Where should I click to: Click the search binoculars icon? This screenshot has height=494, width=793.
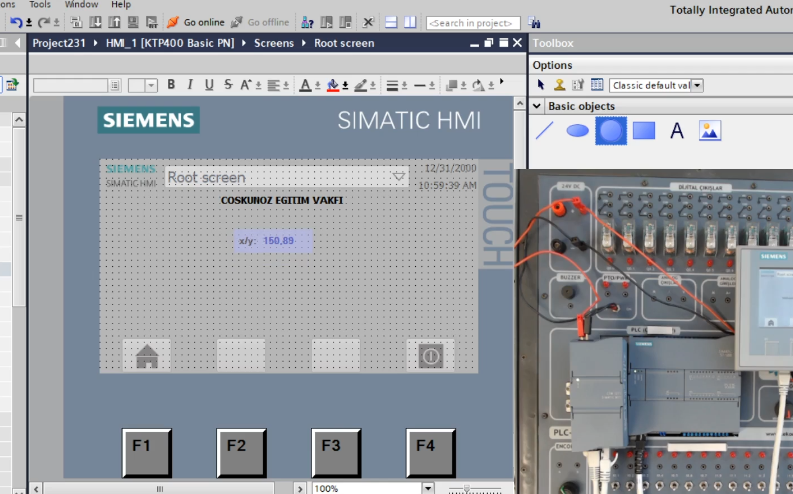534,22
